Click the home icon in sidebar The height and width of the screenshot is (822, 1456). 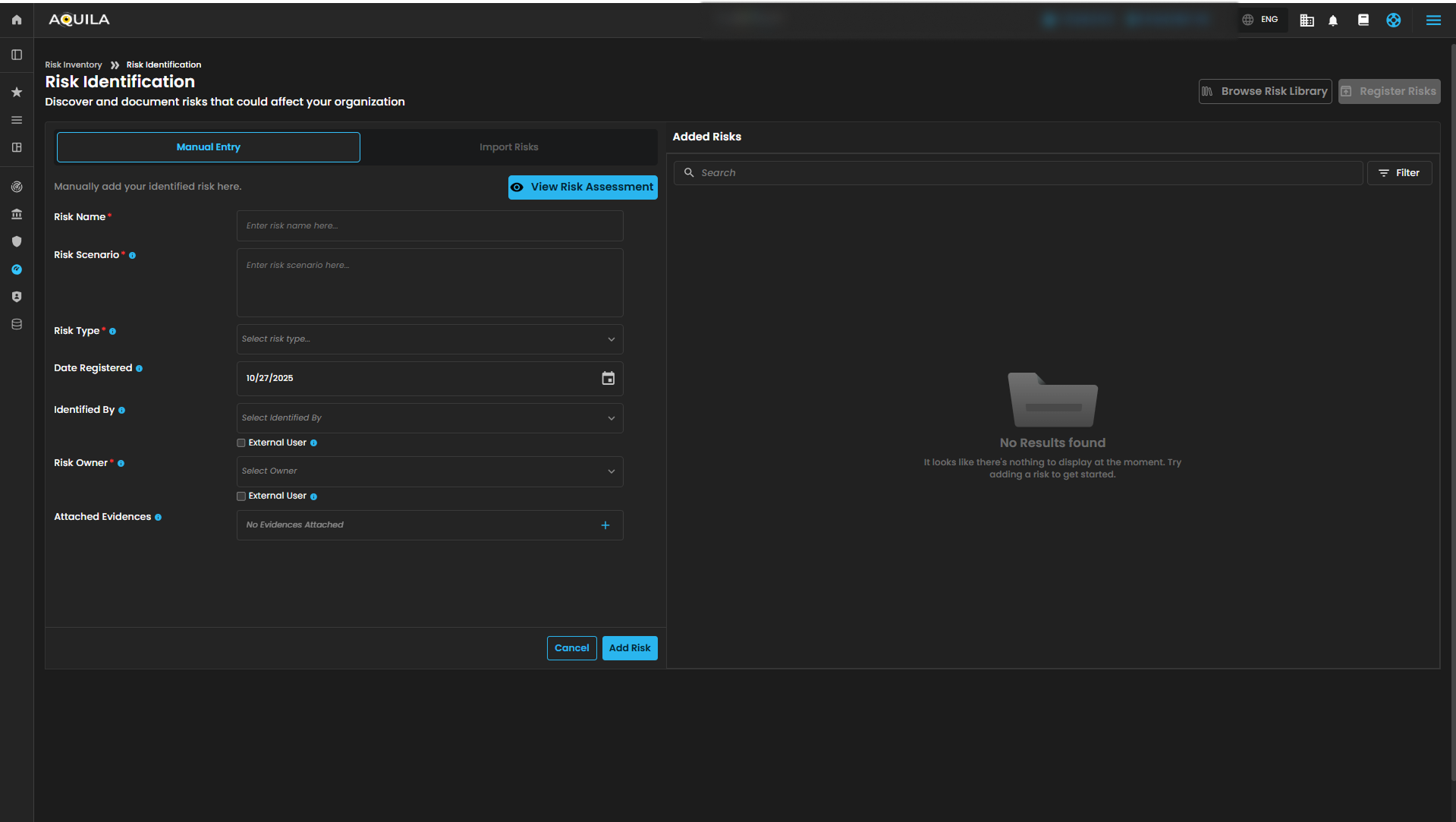click(x=17, y=20)
